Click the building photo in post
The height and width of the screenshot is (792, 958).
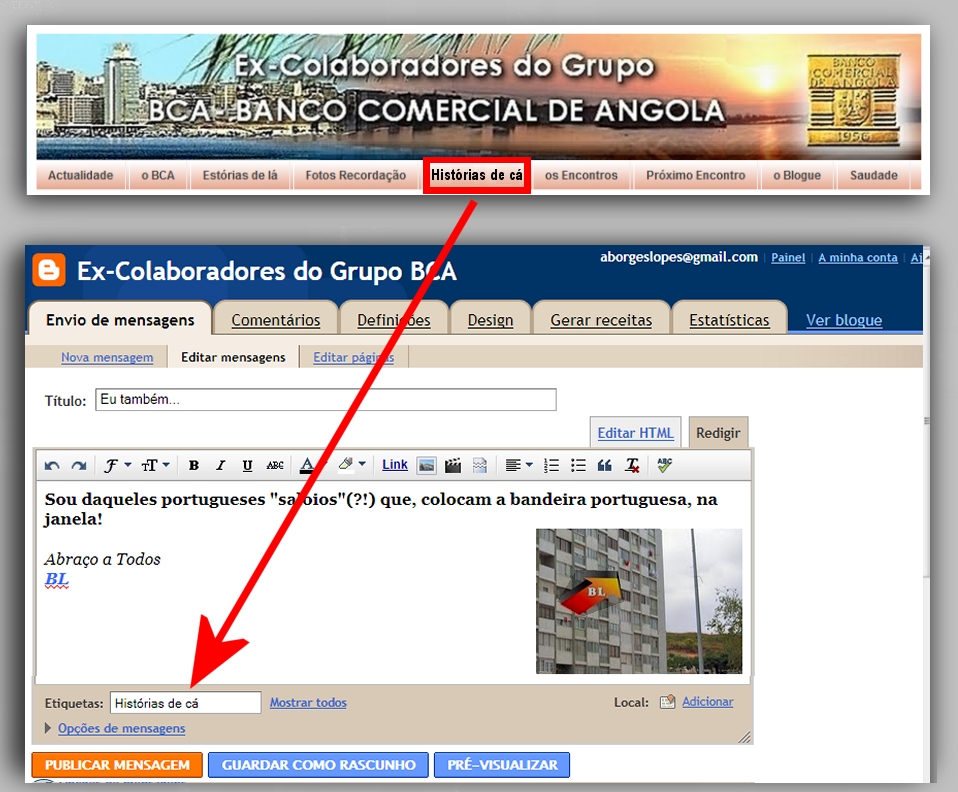(x=639, y=601)
